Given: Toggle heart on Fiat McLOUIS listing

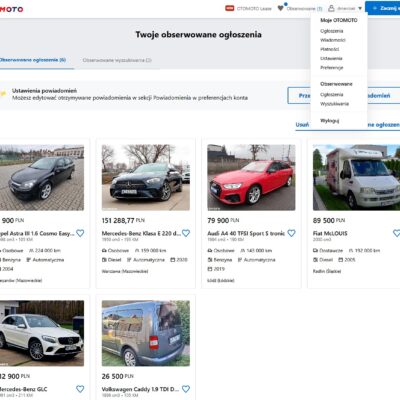Looking at the screenshot, I should point(396,233).
